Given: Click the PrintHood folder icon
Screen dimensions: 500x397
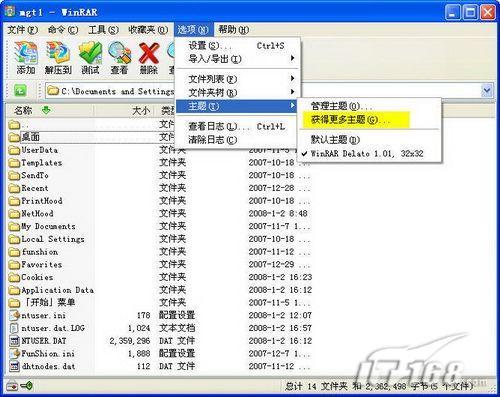Looking at the screenshot, I should pyautogui.click(x=14, y=201).
